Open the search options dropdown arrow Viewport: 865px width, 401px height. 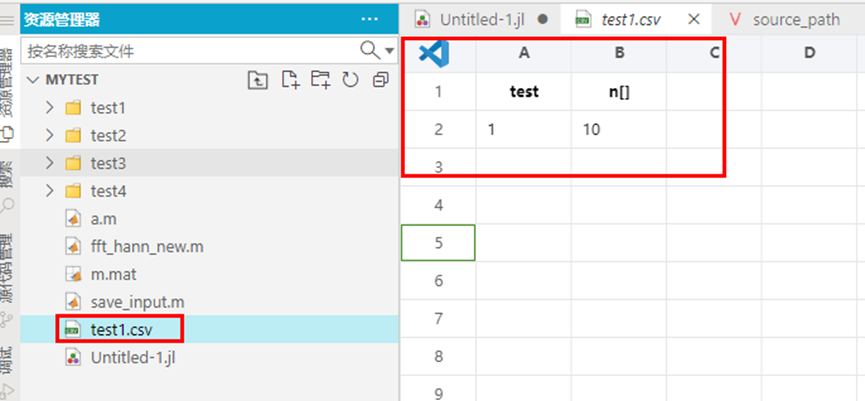pos(389,51)
